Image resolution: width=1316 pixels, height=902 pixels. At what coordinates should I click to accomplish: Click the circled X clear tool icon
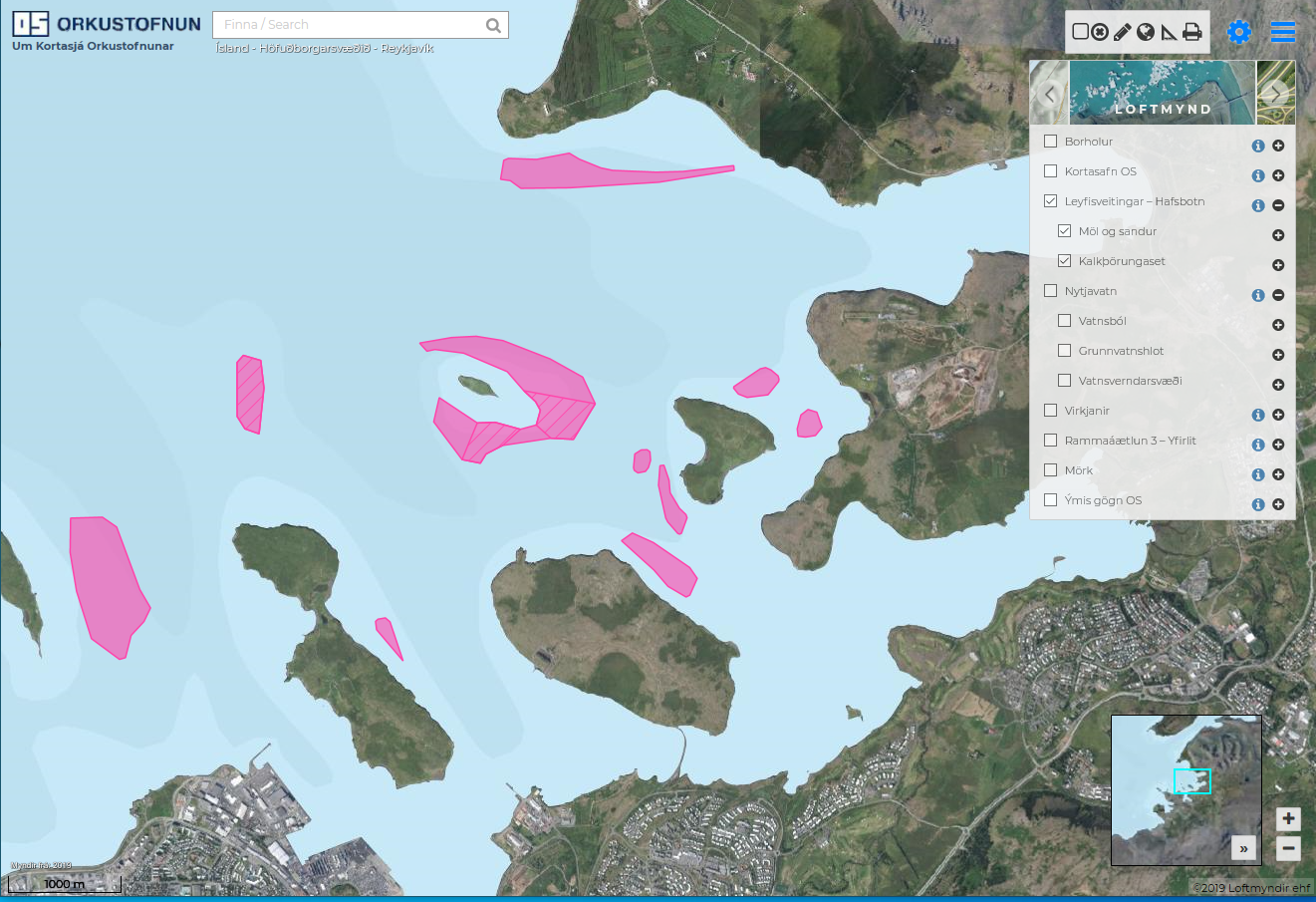click(x=1100, y=32)
